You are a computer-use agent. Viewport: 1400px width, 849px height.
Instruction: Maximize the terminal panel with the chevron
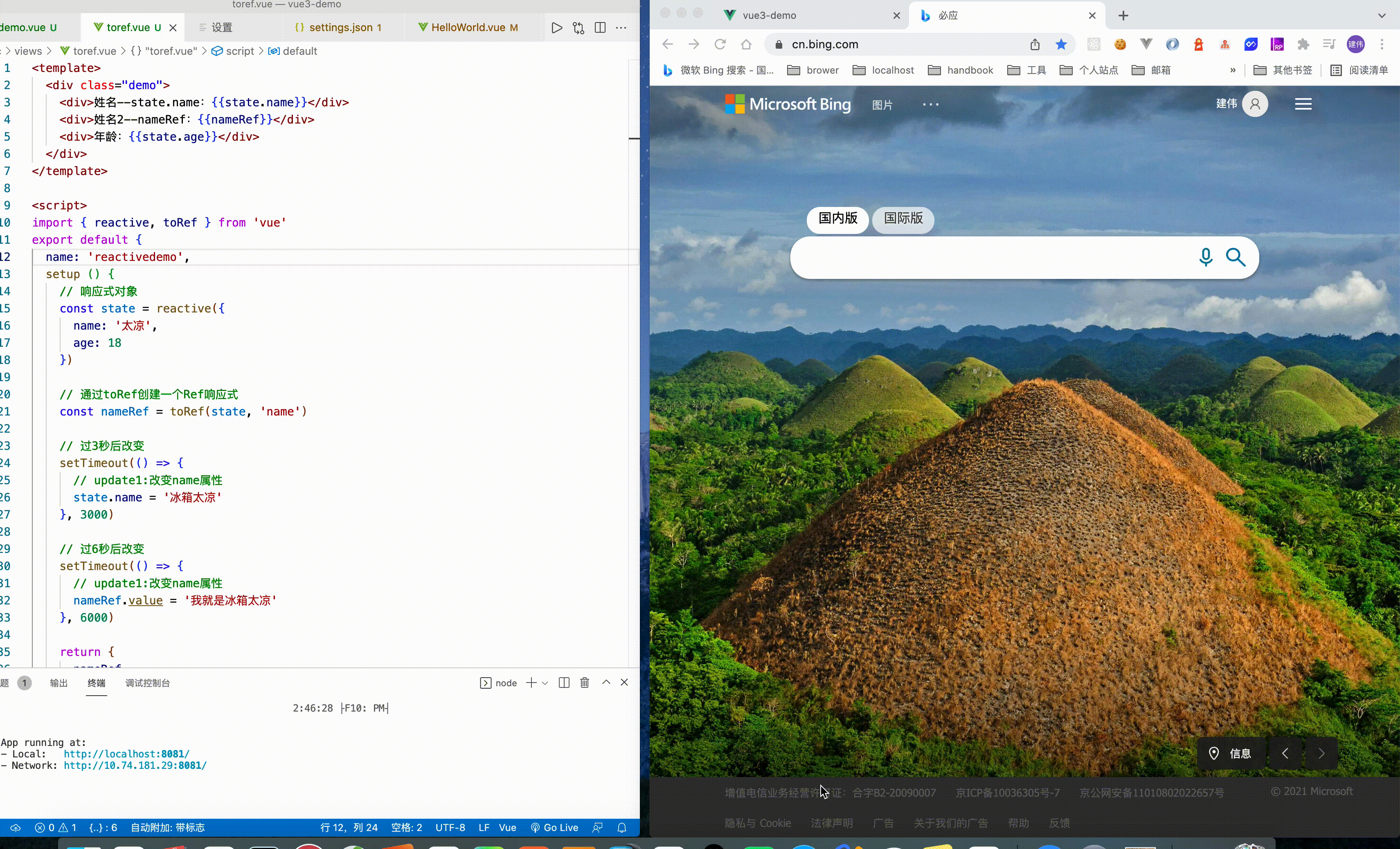(x=606, y=683)
